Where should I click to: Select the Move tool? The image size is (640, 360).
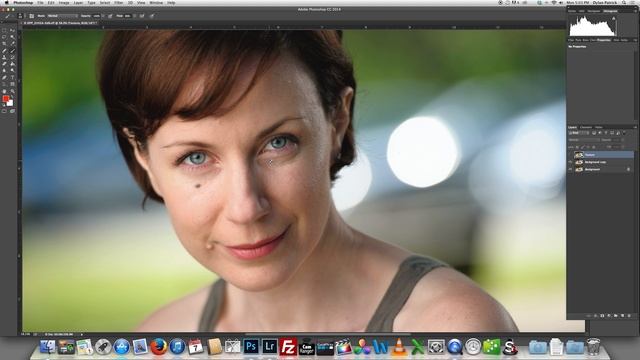click(x=12, y=30)
